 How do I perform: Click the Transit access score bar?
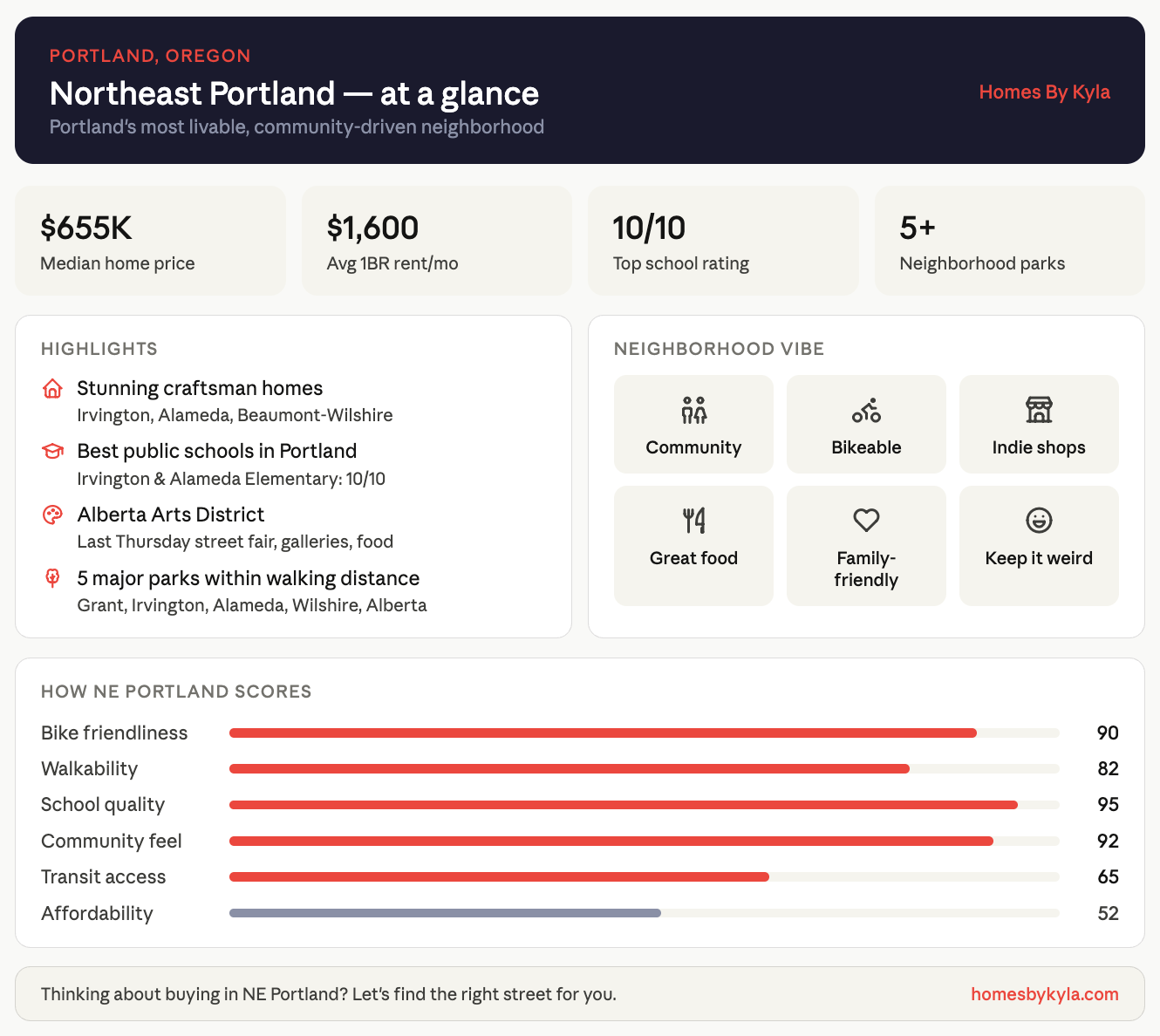645,877
